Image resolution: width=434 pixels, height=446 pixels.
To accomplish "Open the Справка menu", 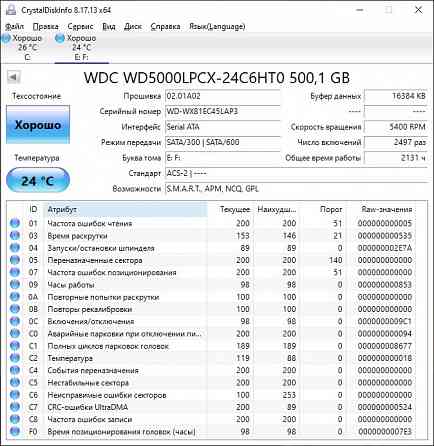I will coord(165,26).
